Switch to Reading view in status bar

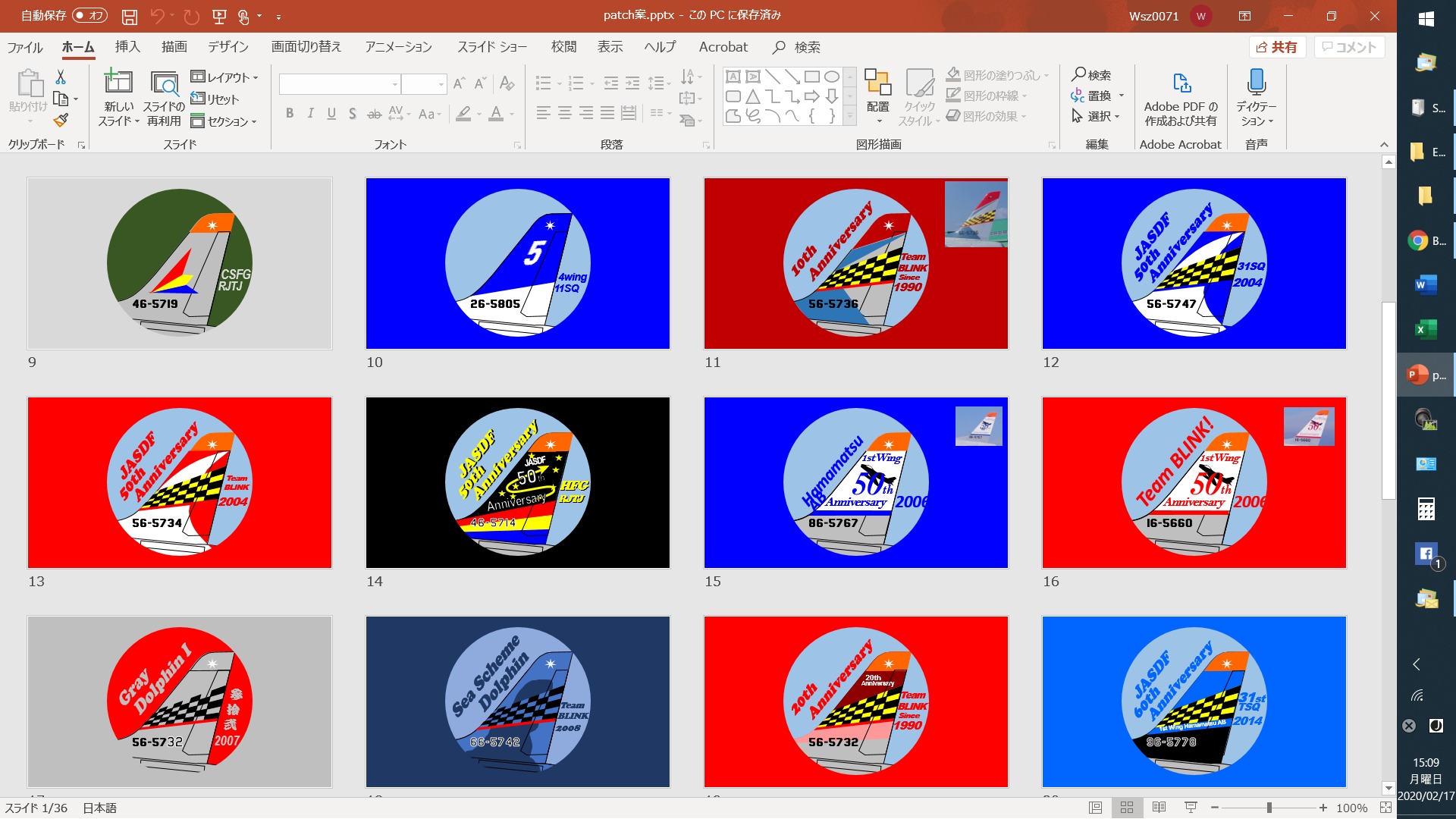pyautogui.click(x=1159, y=808)
